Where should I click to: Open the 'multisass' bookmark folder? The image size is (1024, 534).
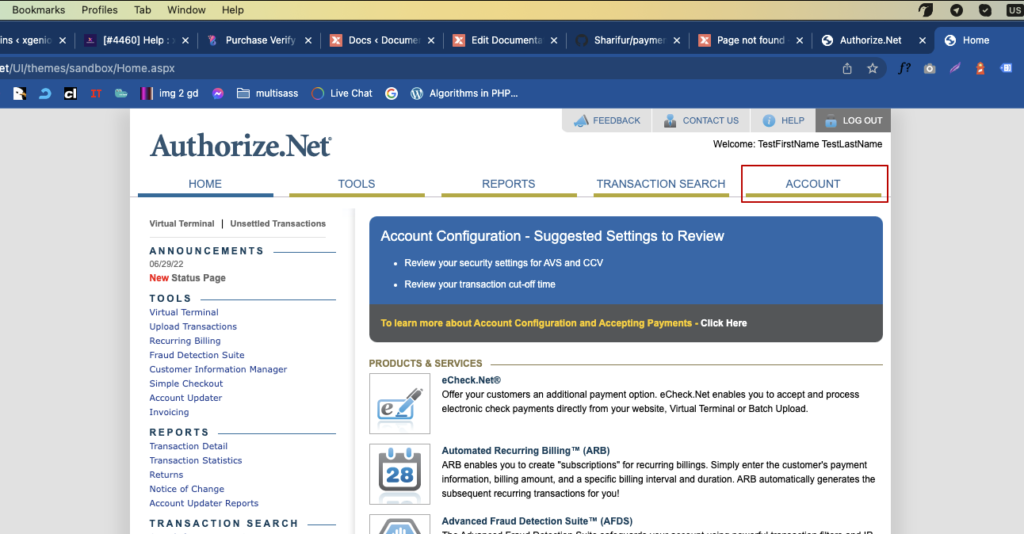pos(268,93)
